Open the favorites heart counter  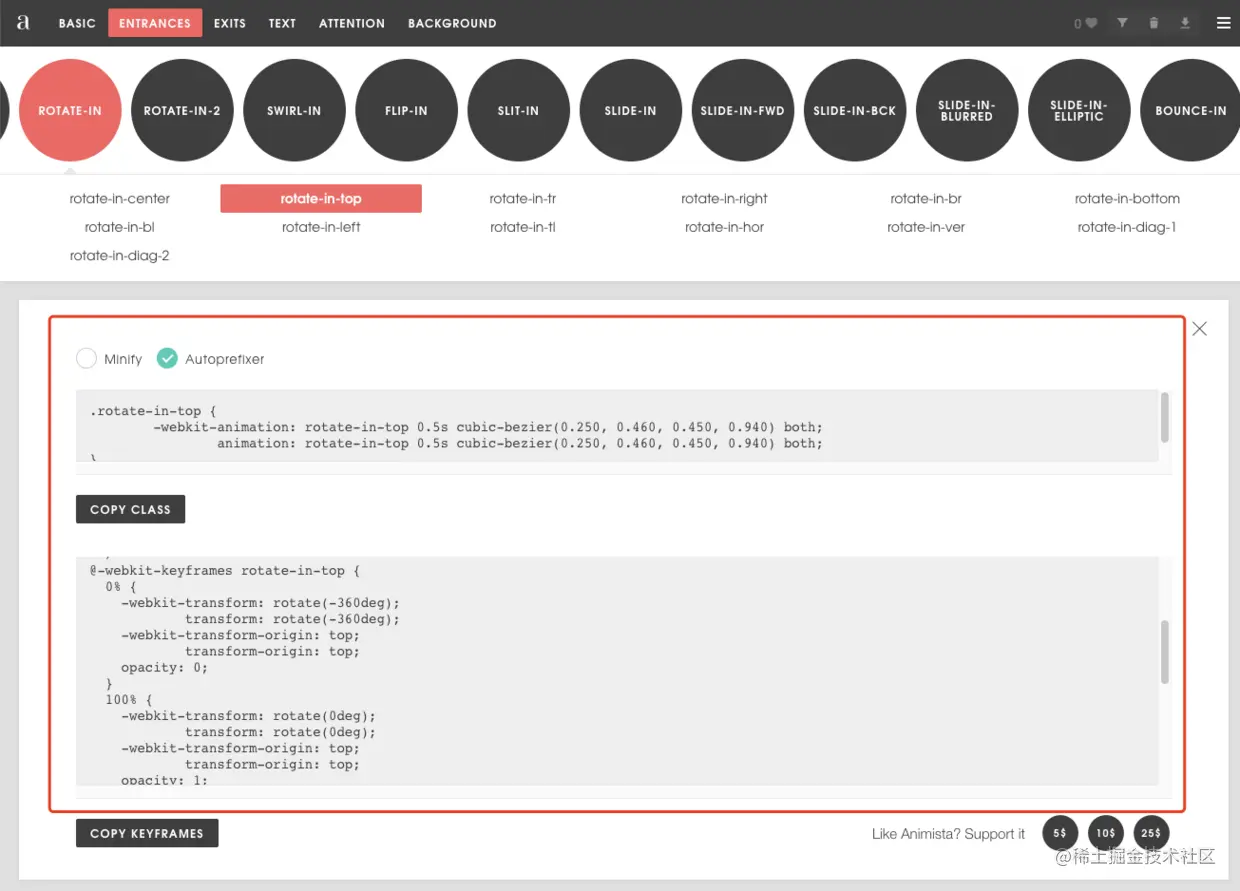1086,23
